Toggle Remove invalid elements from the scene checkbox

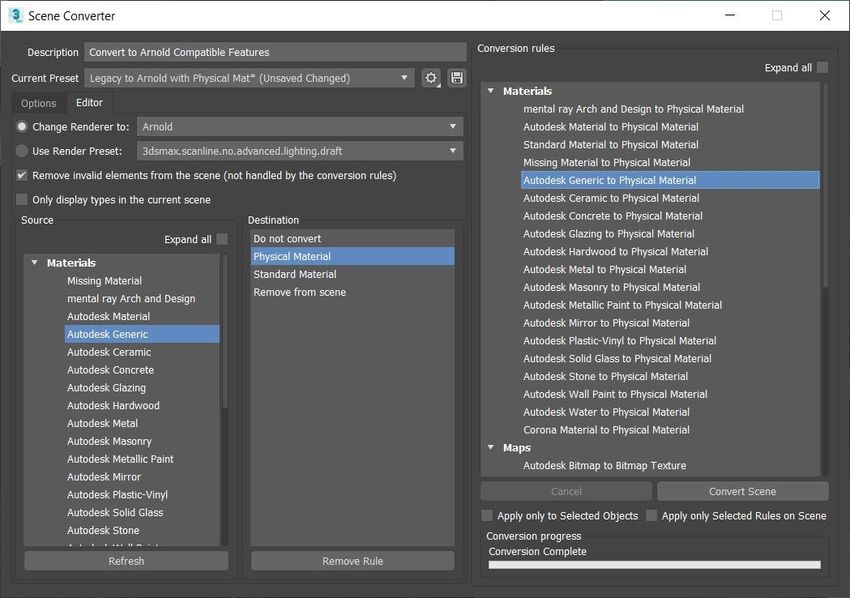tap(22, 175)
